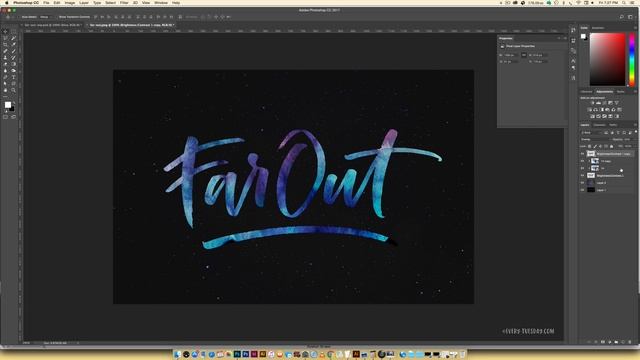
Task: Open the layer blend mode dropdown
Action: pyautogui.click(x=595, y=140)
